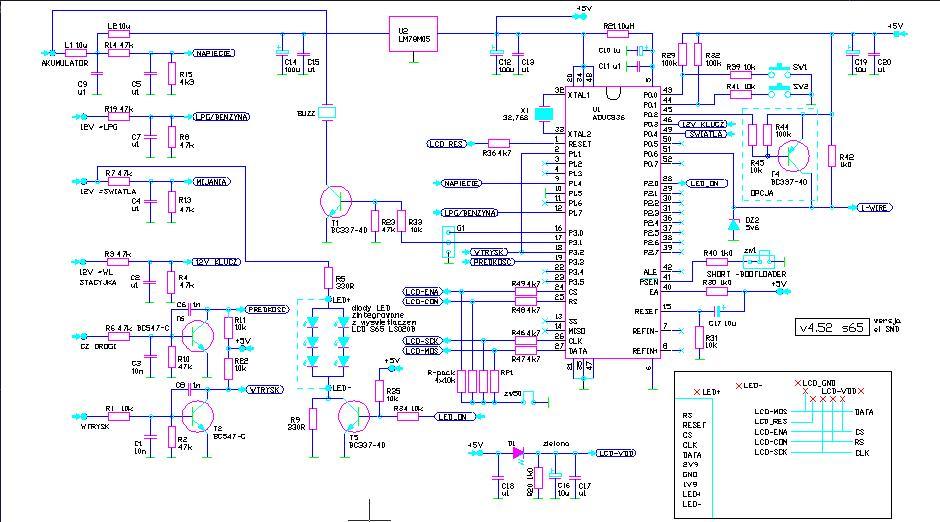Click the v4.52 s65 version box

click(830, 327)
